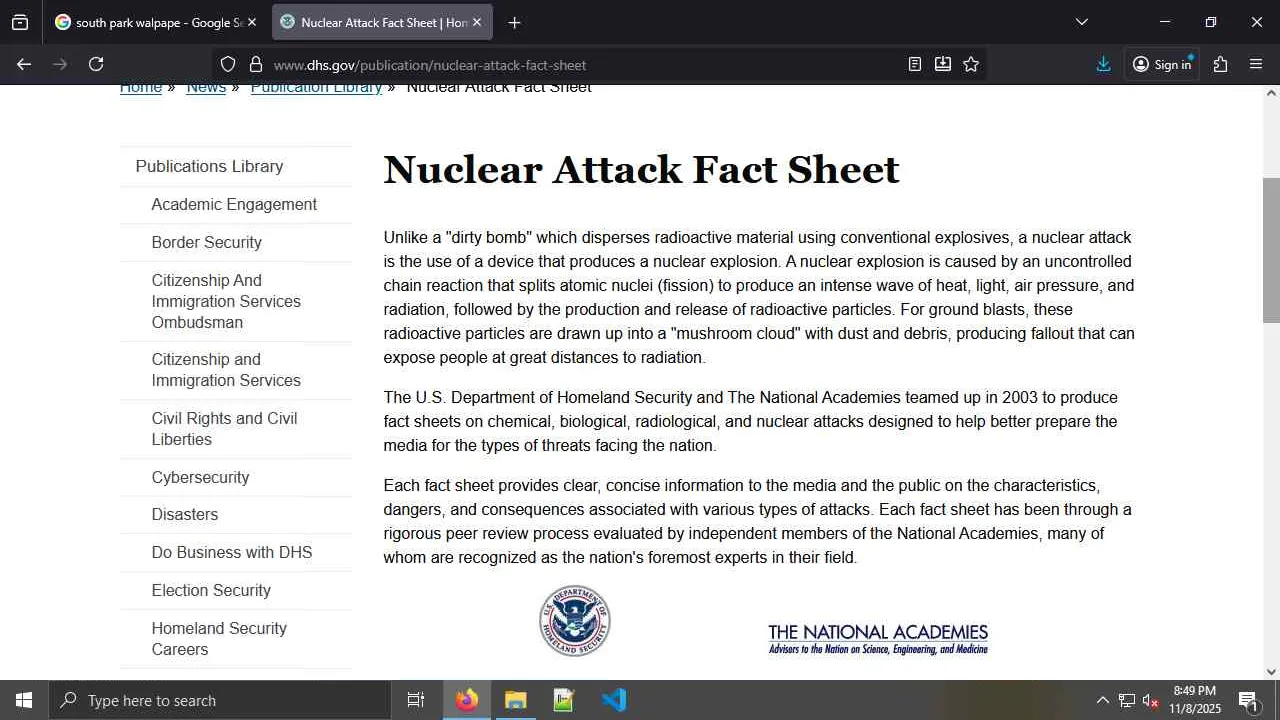Open the Firefox View recent browsing icon
This screenshot has height=720, width=1280.
pyautogui.click(x=20, y=22)
